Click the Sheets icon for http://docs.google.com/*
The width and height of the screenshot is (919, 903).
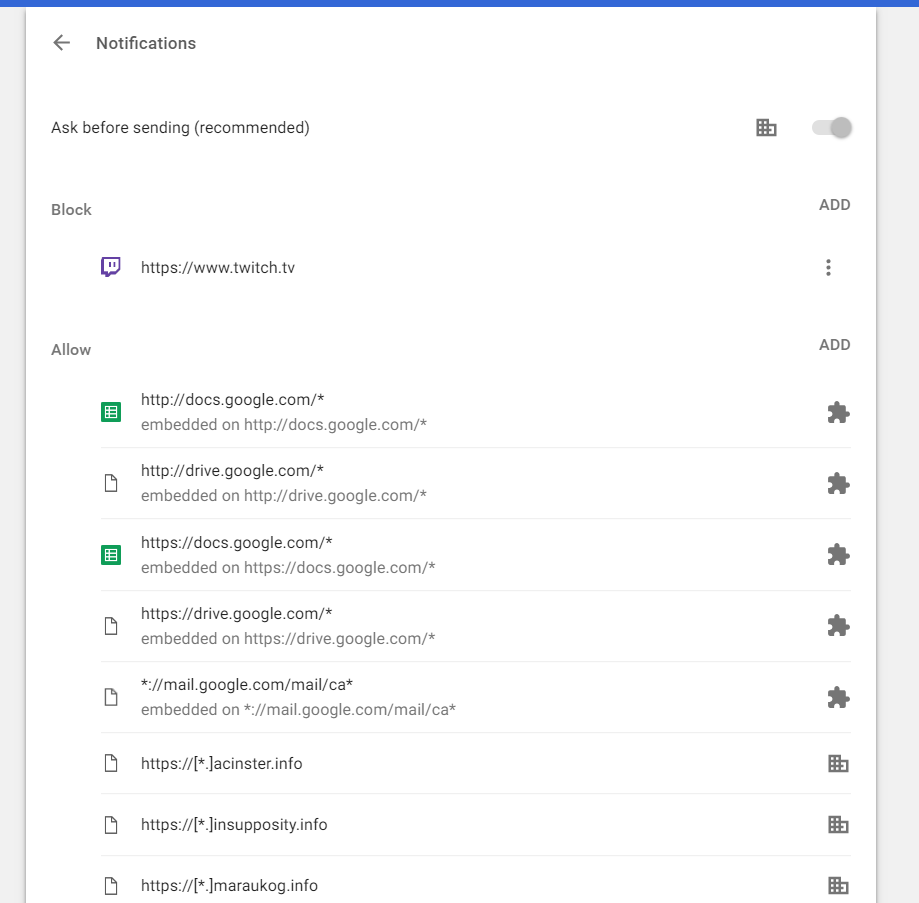pos(111,412)
